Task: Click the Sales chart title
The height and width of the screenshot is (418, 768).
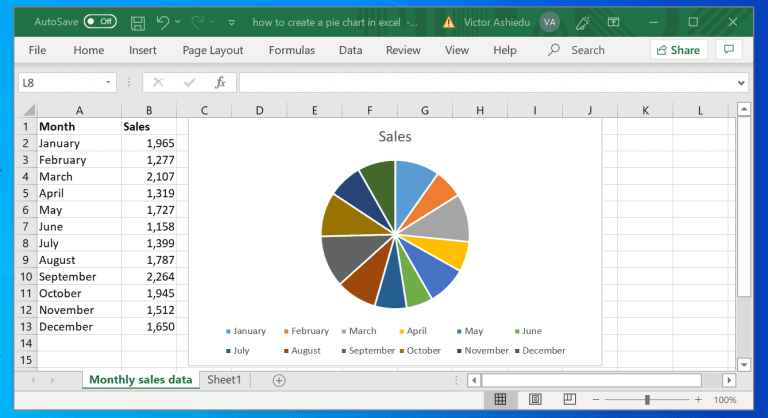Action: [395, 136]
